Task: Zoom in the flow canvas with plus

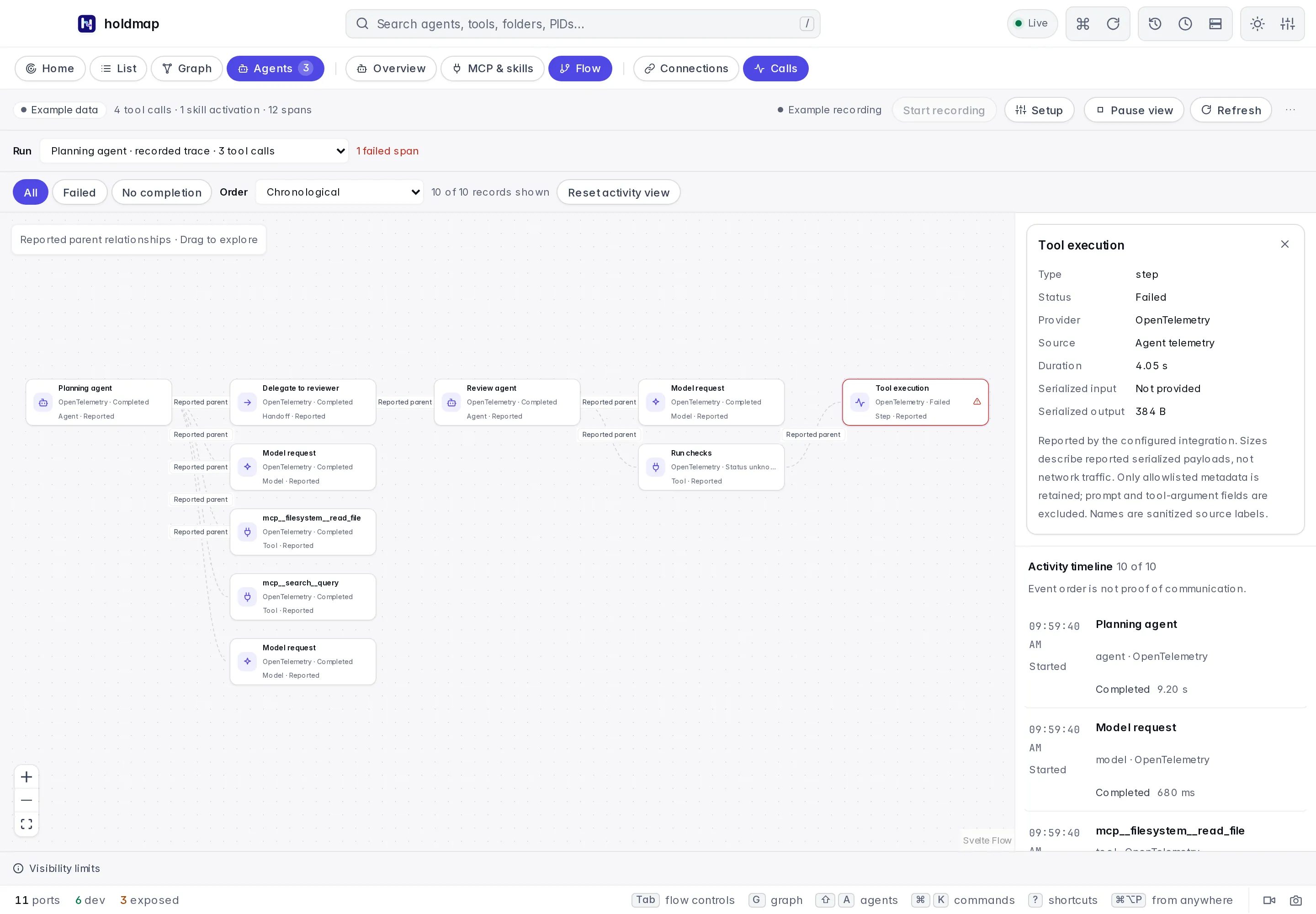Action: coord(27,777)
